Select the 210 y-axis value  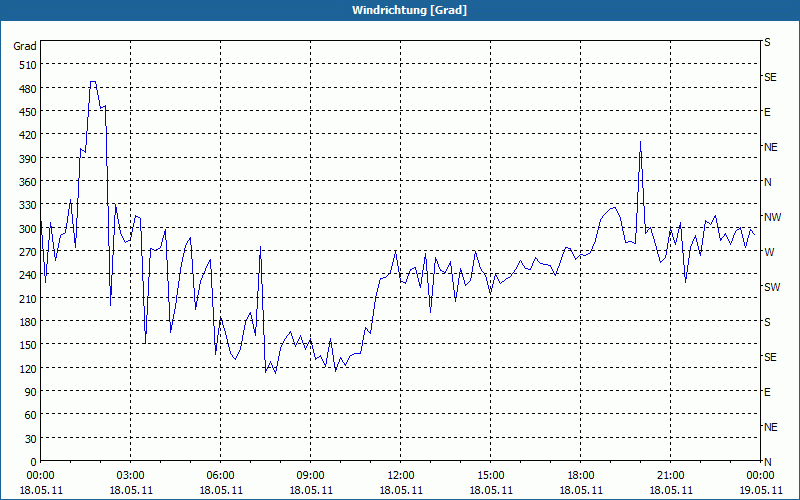(x=28, y=298)
